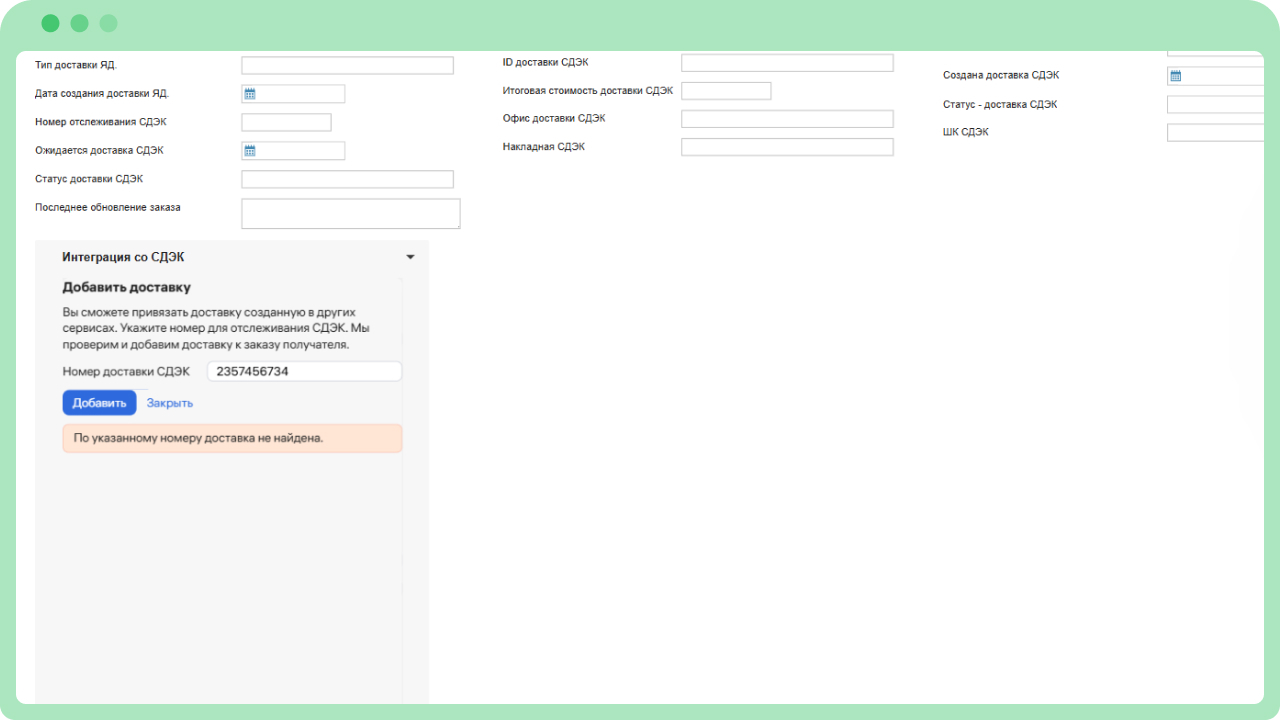The width and height of the screenshot is (1280, 720).
Task: Click the label Накладная СДЭК
Action: click(x=544, y=147)
